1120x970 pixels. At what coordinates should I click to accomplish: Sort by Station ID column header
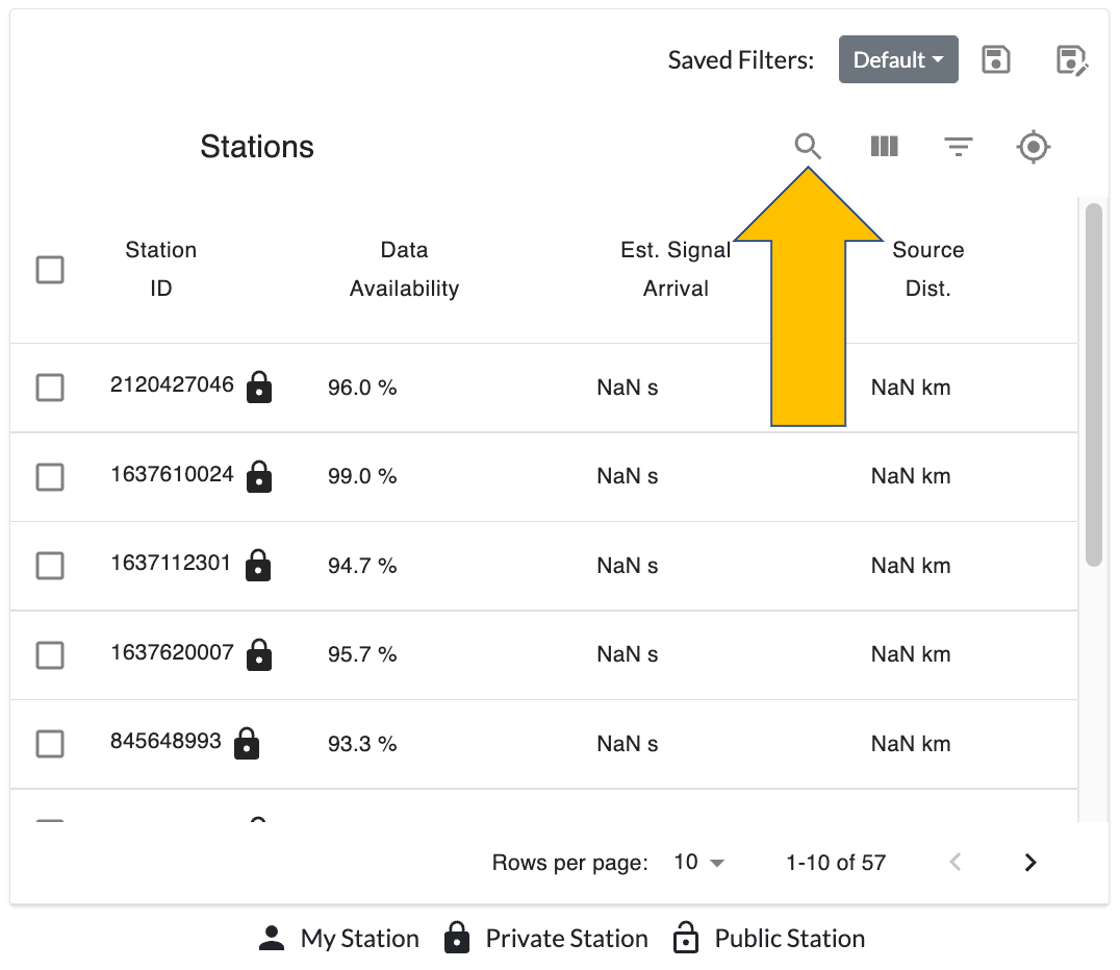pos(161,269)
